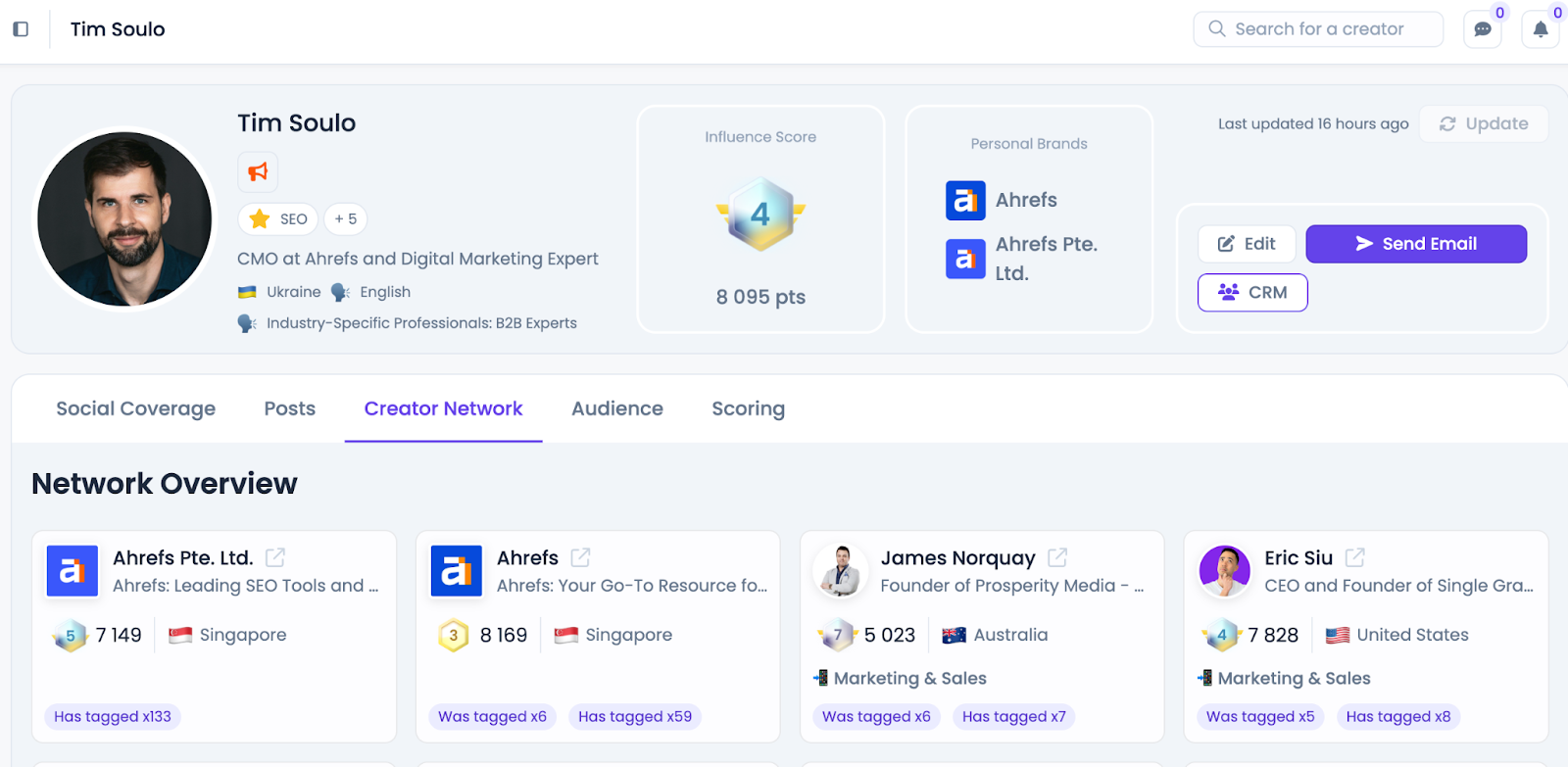Click score badge 3 on Ahrefs card

[454, 636]
